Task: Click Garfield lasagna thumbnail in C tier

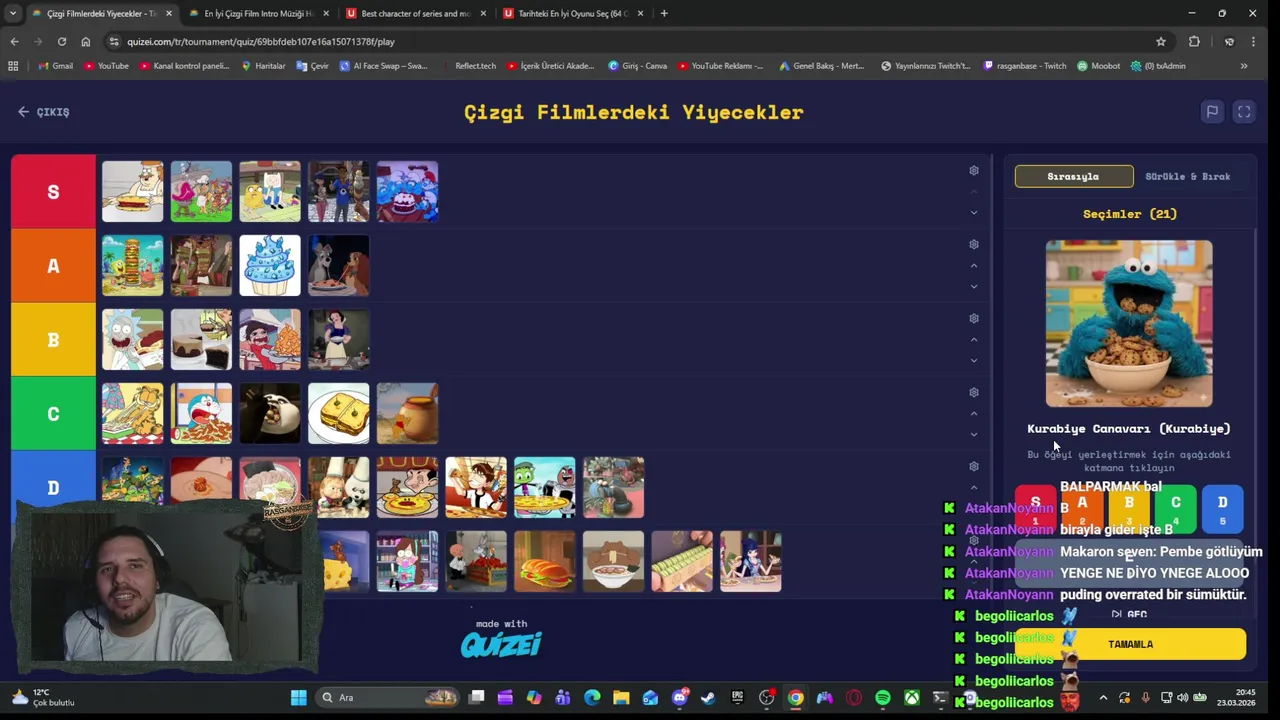Action: point(132,414)
